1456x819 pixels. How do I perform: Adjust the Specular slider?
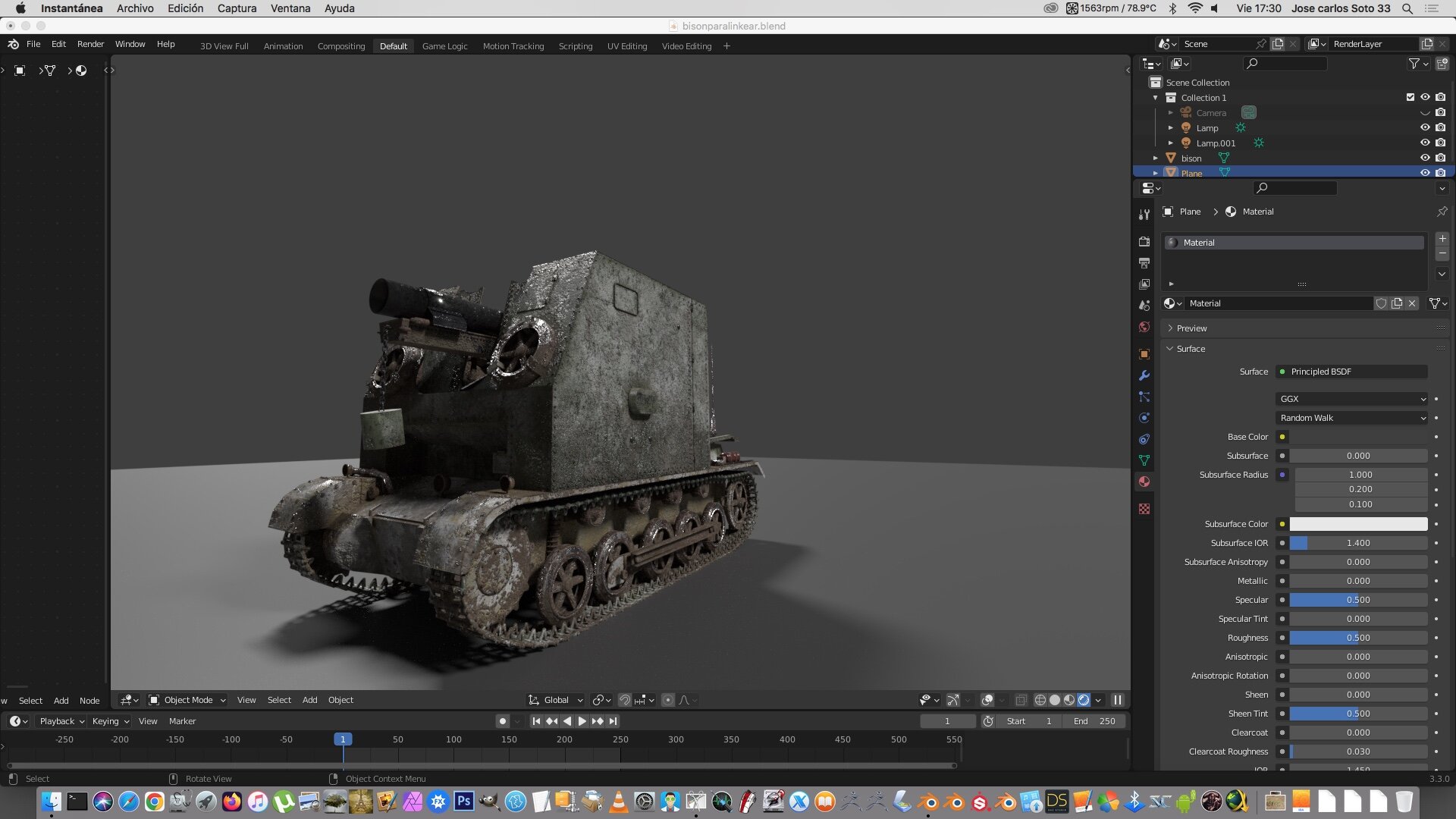click(x=1358, y=600)
